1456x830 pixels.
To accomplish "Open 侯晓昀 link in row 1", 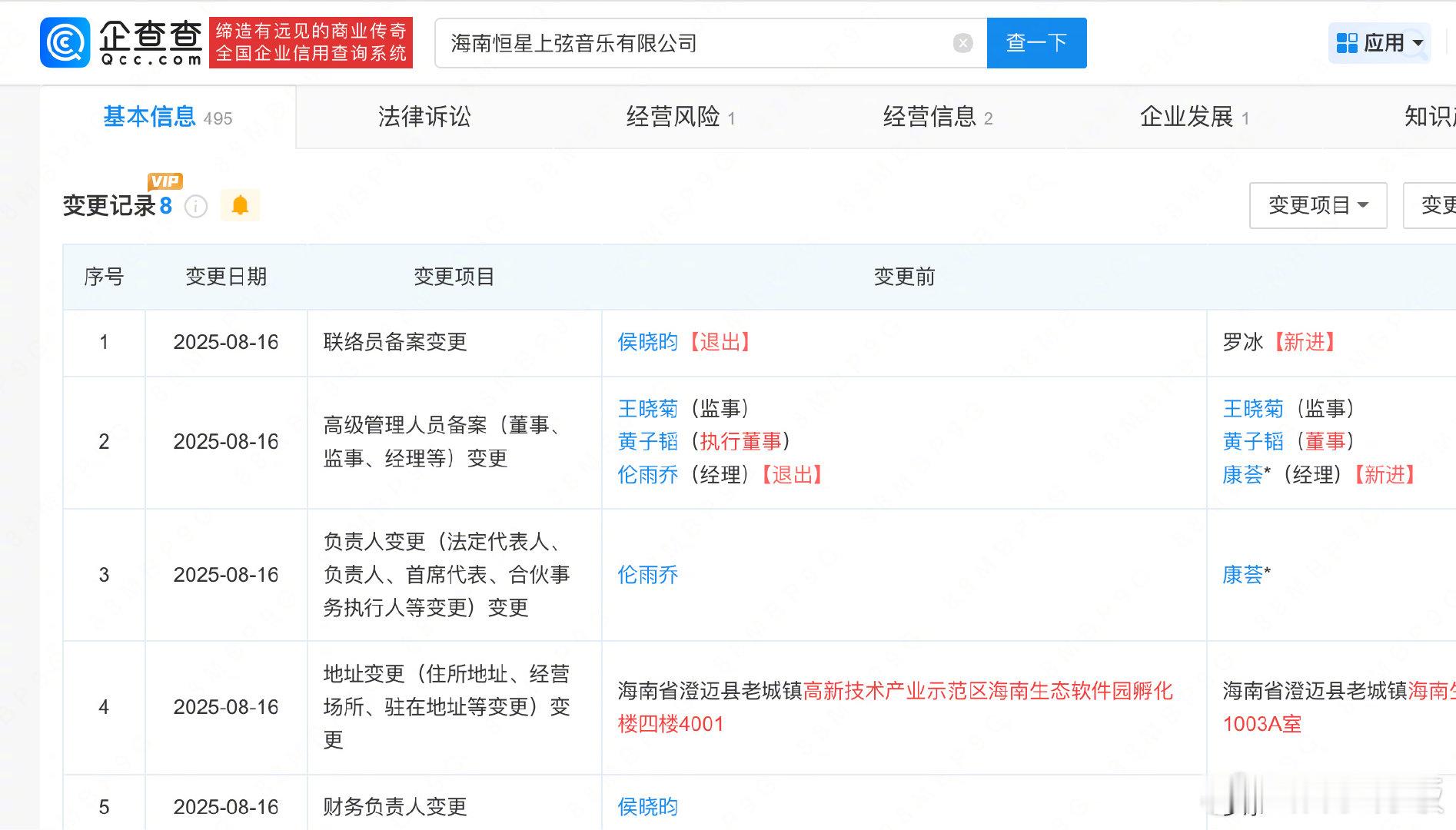I will click(647, 342).
